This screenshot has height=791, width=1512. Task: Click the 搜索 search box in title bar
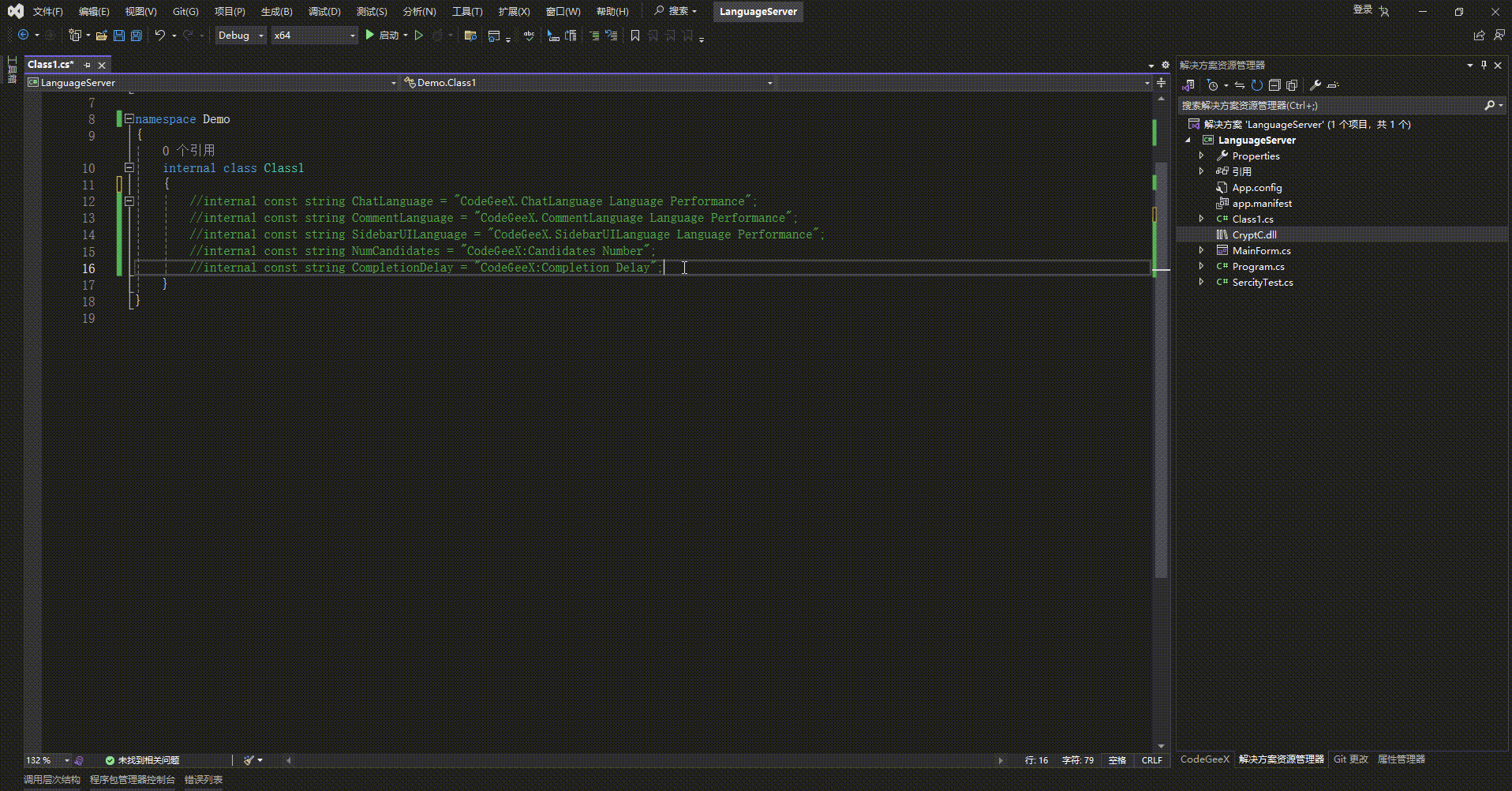pos(676,11)
